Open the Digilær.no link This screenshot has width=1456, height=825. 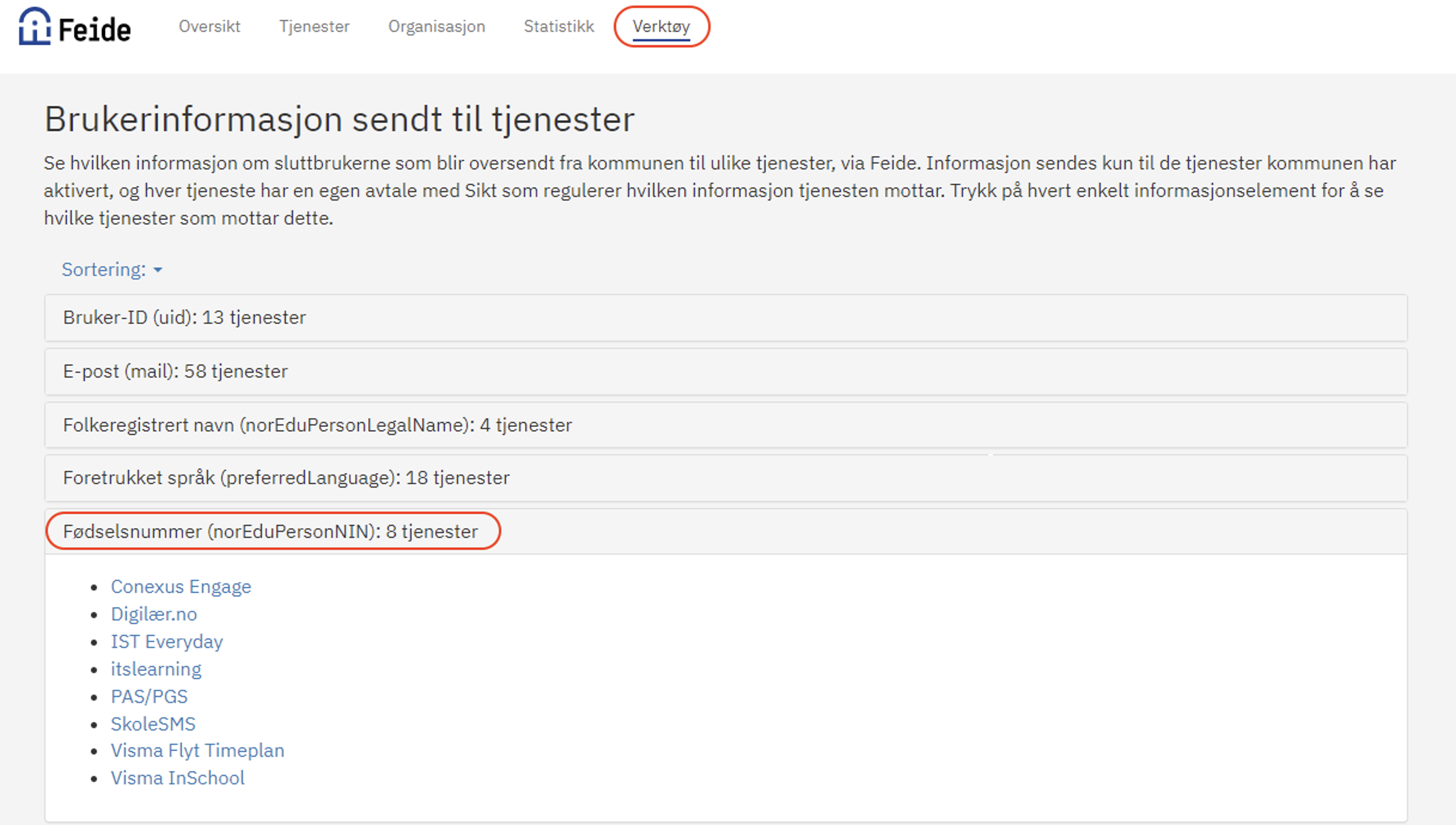click(x=154, y=614)
